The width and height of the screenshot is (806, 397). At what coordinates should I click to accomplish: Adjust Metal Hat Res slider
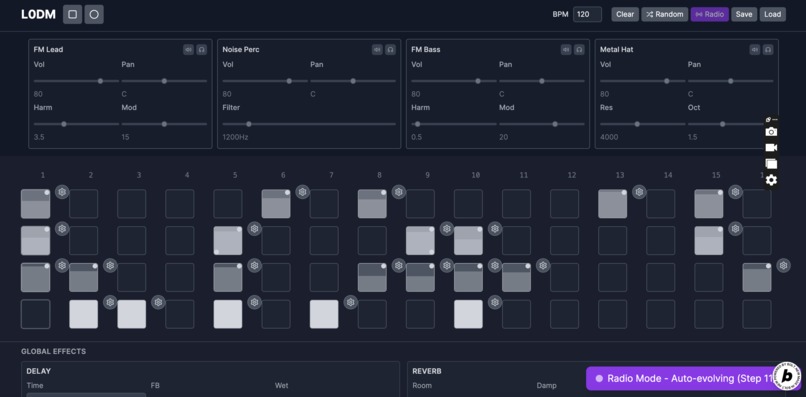643,124
